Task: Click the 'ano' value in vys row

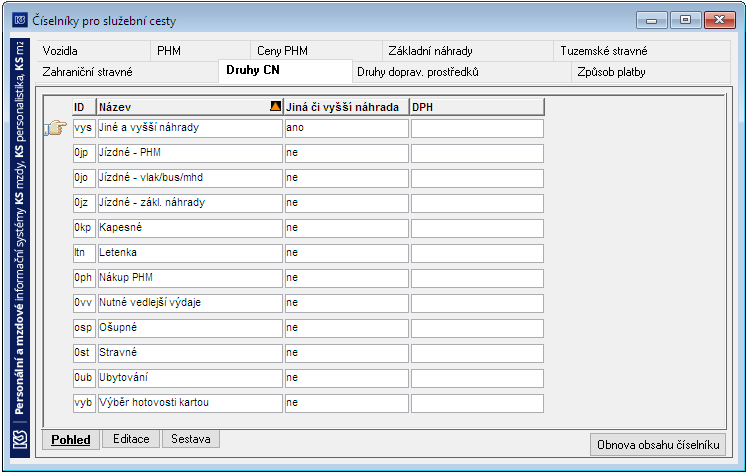Action: tap(347, 128)
